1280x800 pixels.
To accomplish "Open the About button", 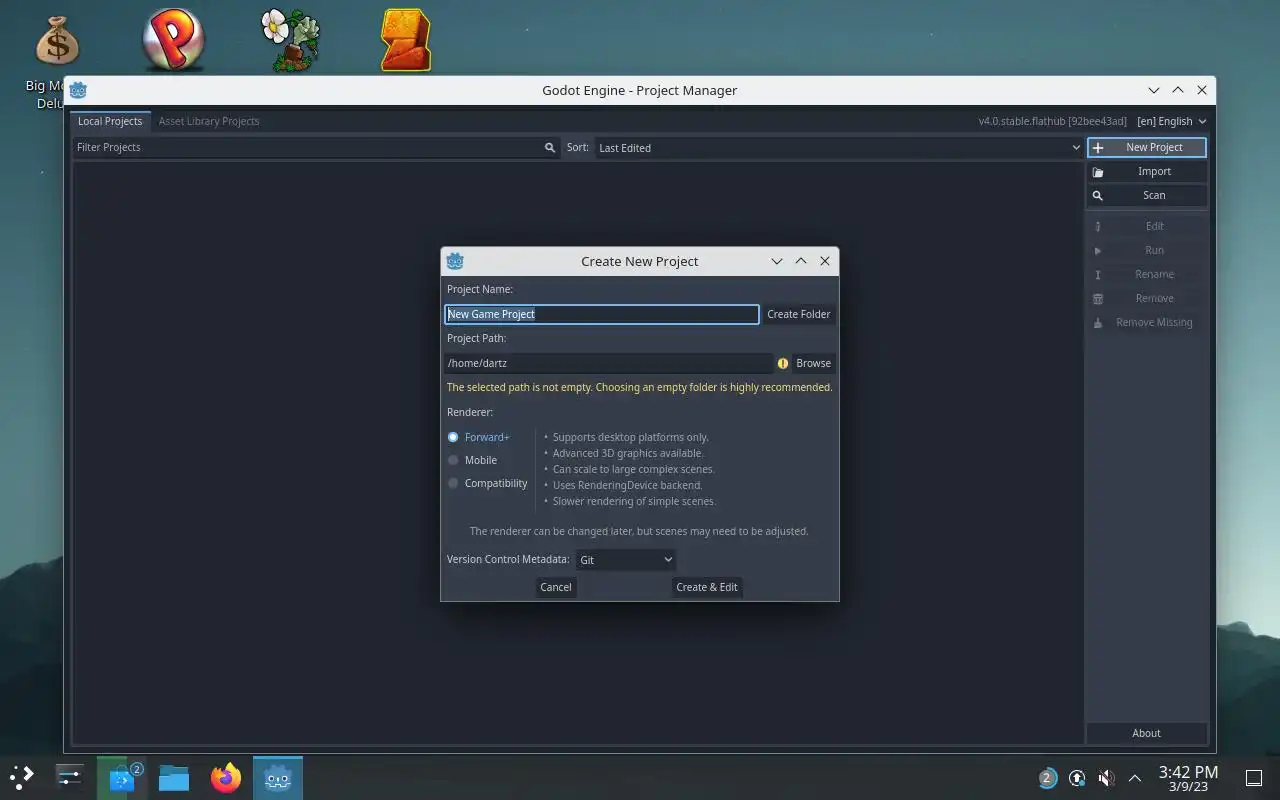I will coord(1147,733).
